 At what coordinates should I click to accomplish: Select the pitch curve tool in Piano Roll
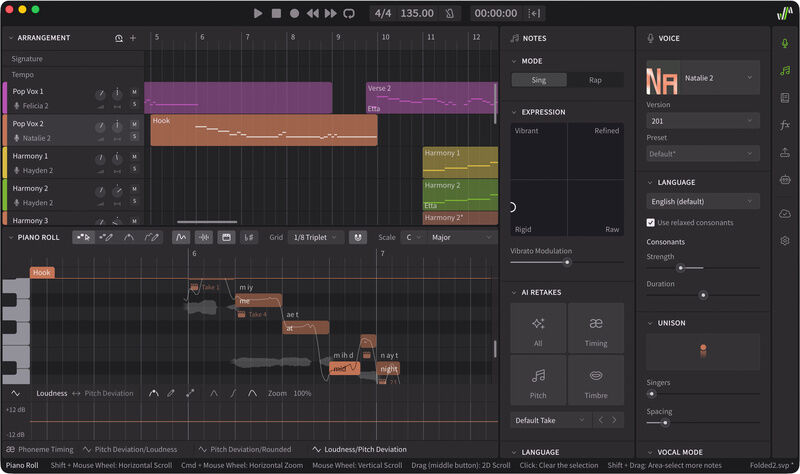(129, 237)
